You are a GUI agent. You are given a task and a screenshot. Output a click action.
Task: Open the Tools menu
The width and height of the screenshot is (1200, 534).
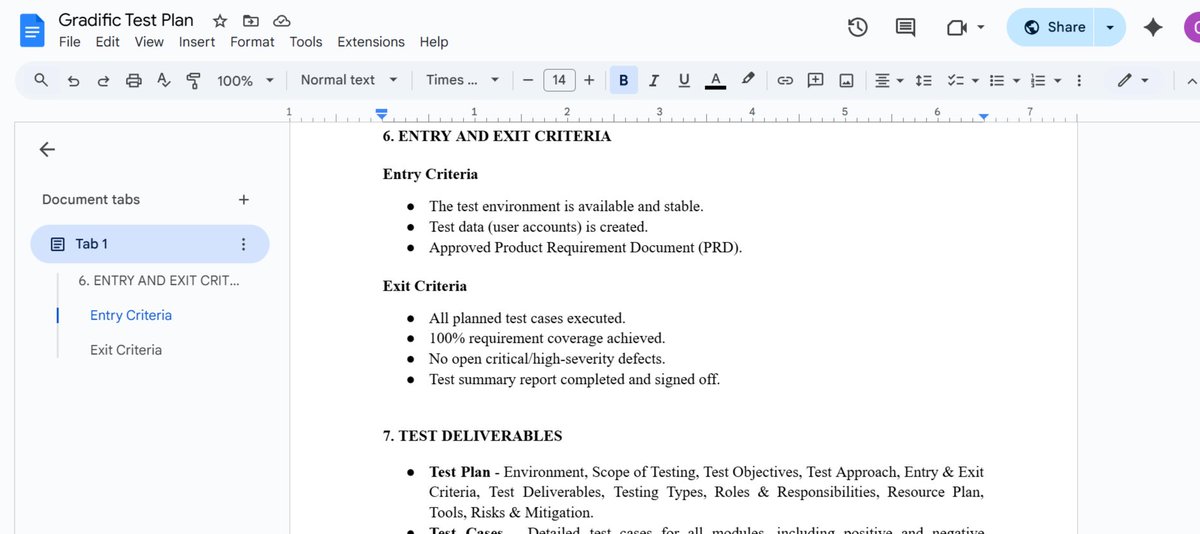[306, 42]
